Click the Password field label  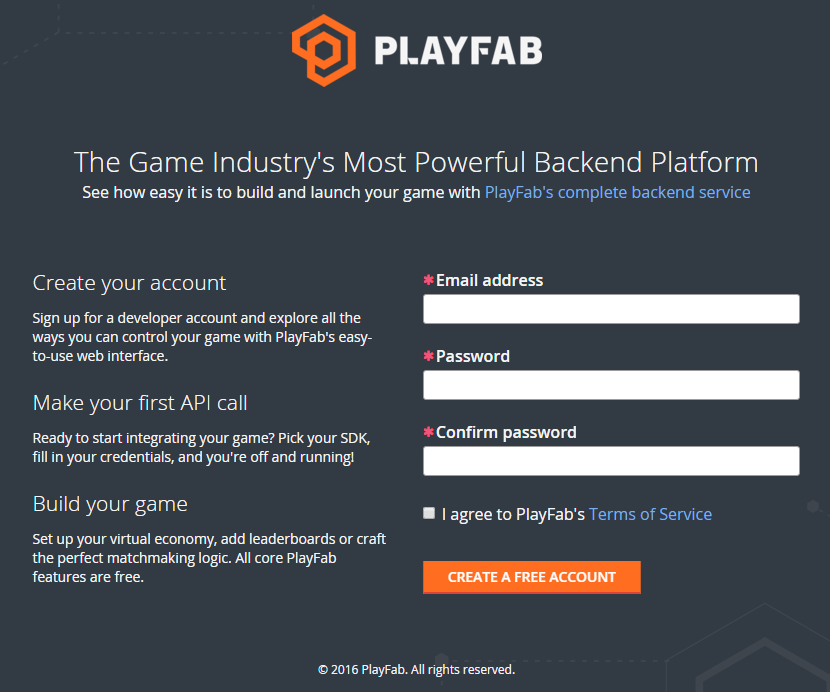[x=473, y=356]
